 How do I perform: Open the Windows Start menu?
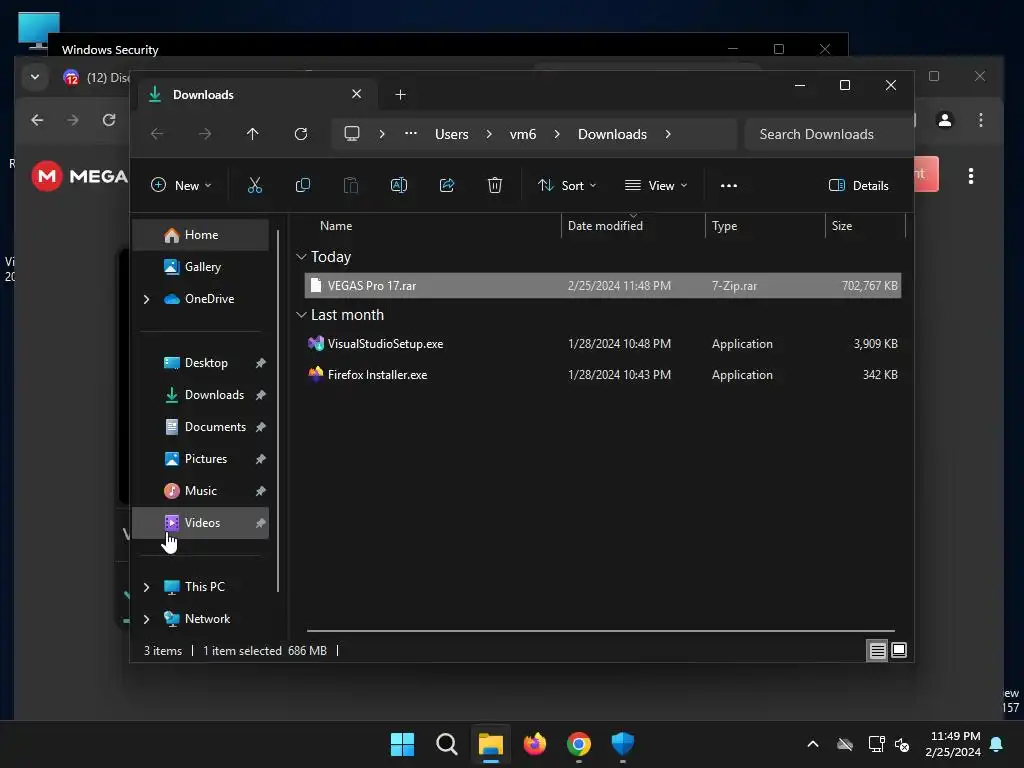402,744
